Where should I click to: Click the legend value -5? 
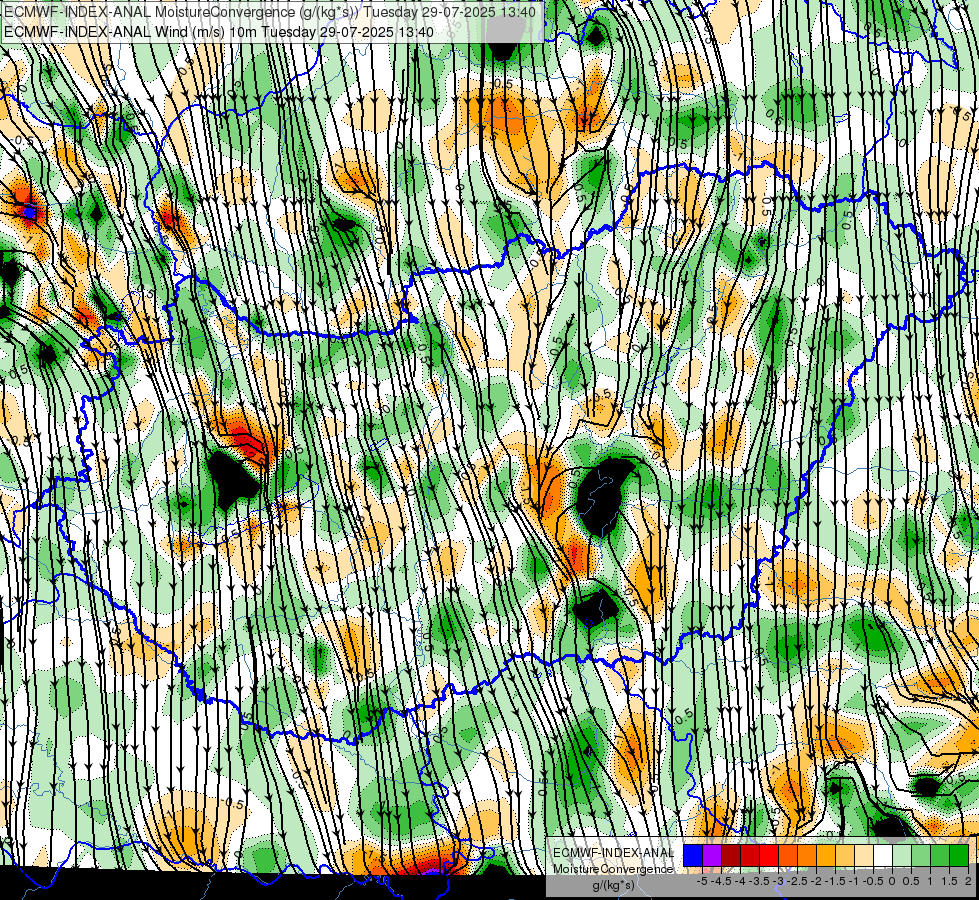[x=702, y=881]
